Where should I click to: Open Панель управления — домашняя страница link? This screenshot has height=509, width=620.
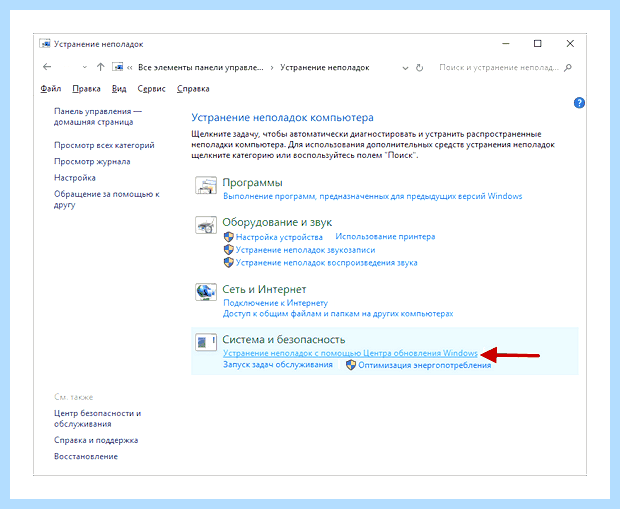[98, 117]
